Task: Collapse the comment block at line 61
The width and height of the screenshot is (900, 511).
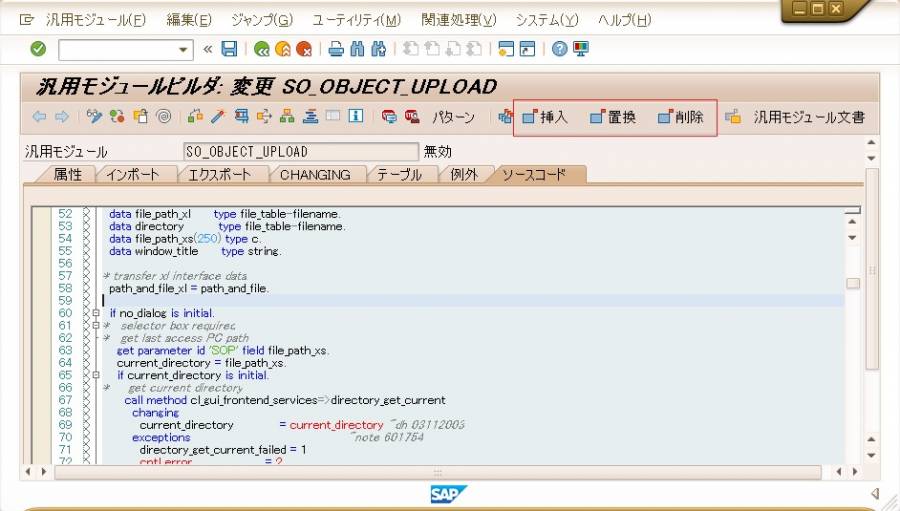Action: [95, 326]
